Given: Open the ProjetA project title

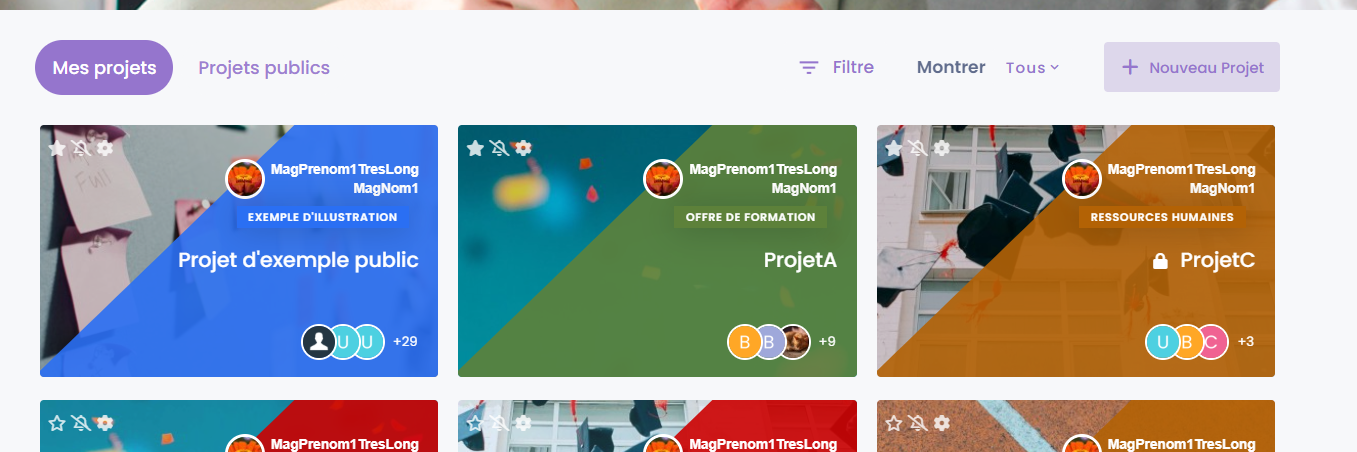Looking at the screenshot, I should tap(800, 260).
